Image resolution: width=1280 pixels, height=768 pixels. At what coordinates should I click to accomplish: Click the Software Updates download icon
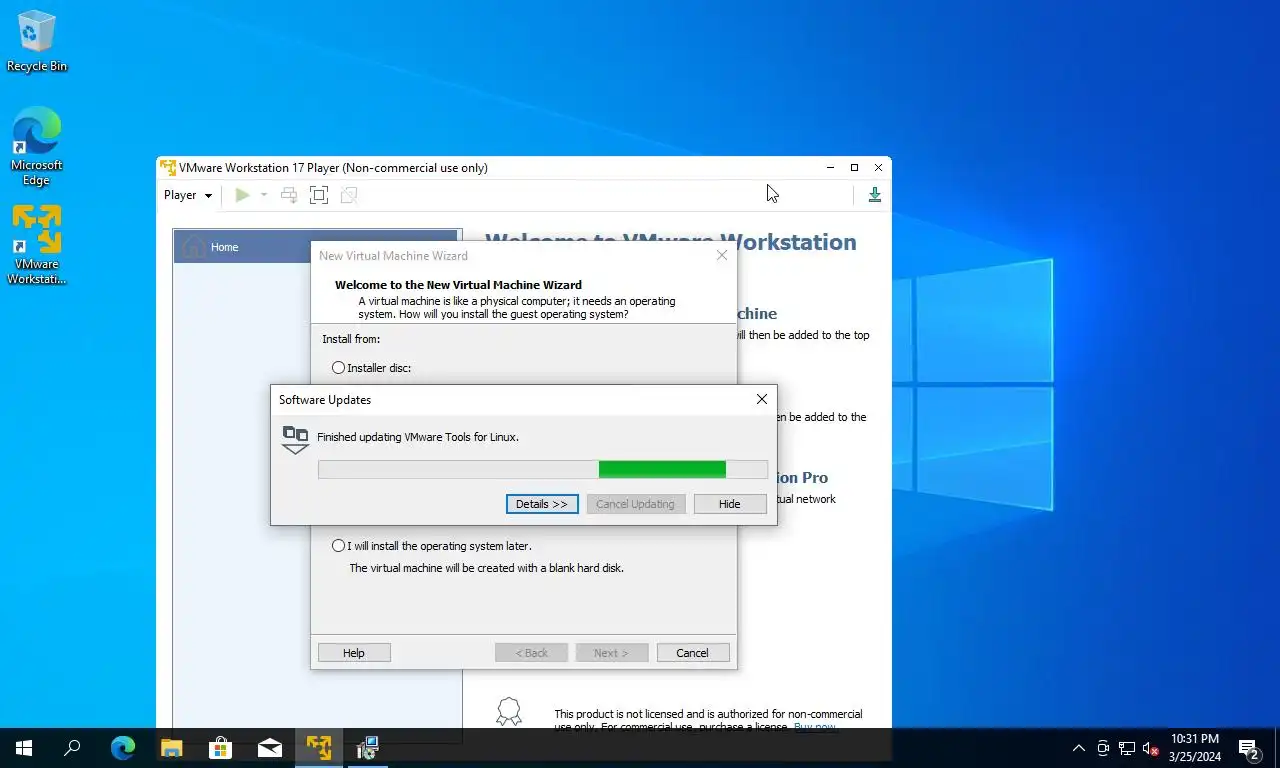coord(295,440)
